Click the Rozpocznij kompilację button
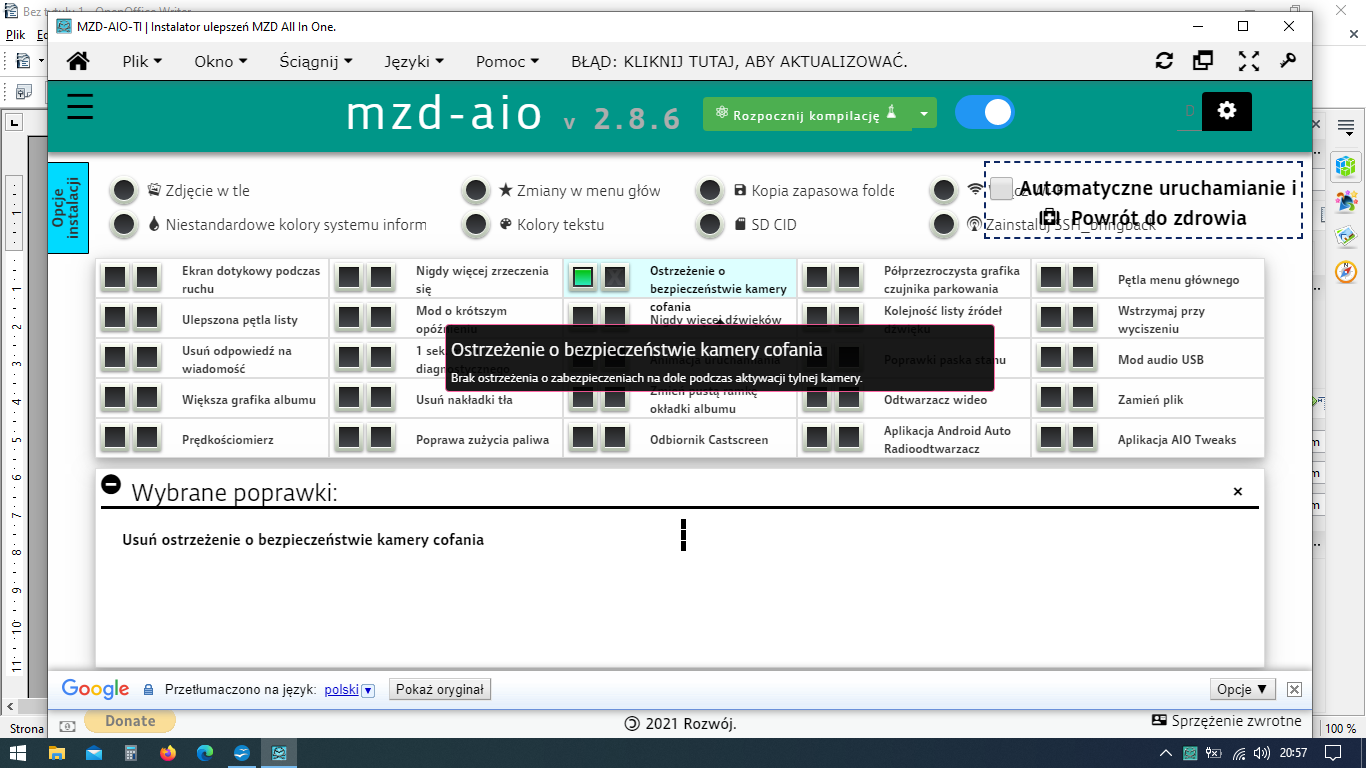The image size is (1366, 768). [x=807, y=114]
